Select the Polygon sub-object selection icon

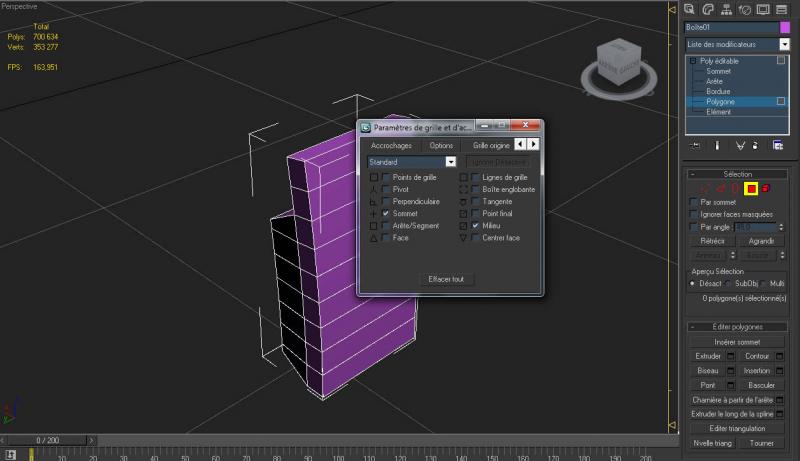coord(750,188)
